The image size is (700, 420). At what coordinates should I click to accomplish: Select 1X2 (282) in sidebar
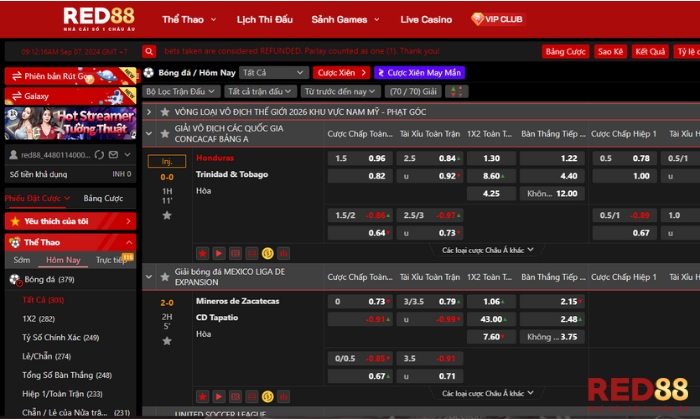(x=39, y=319)
